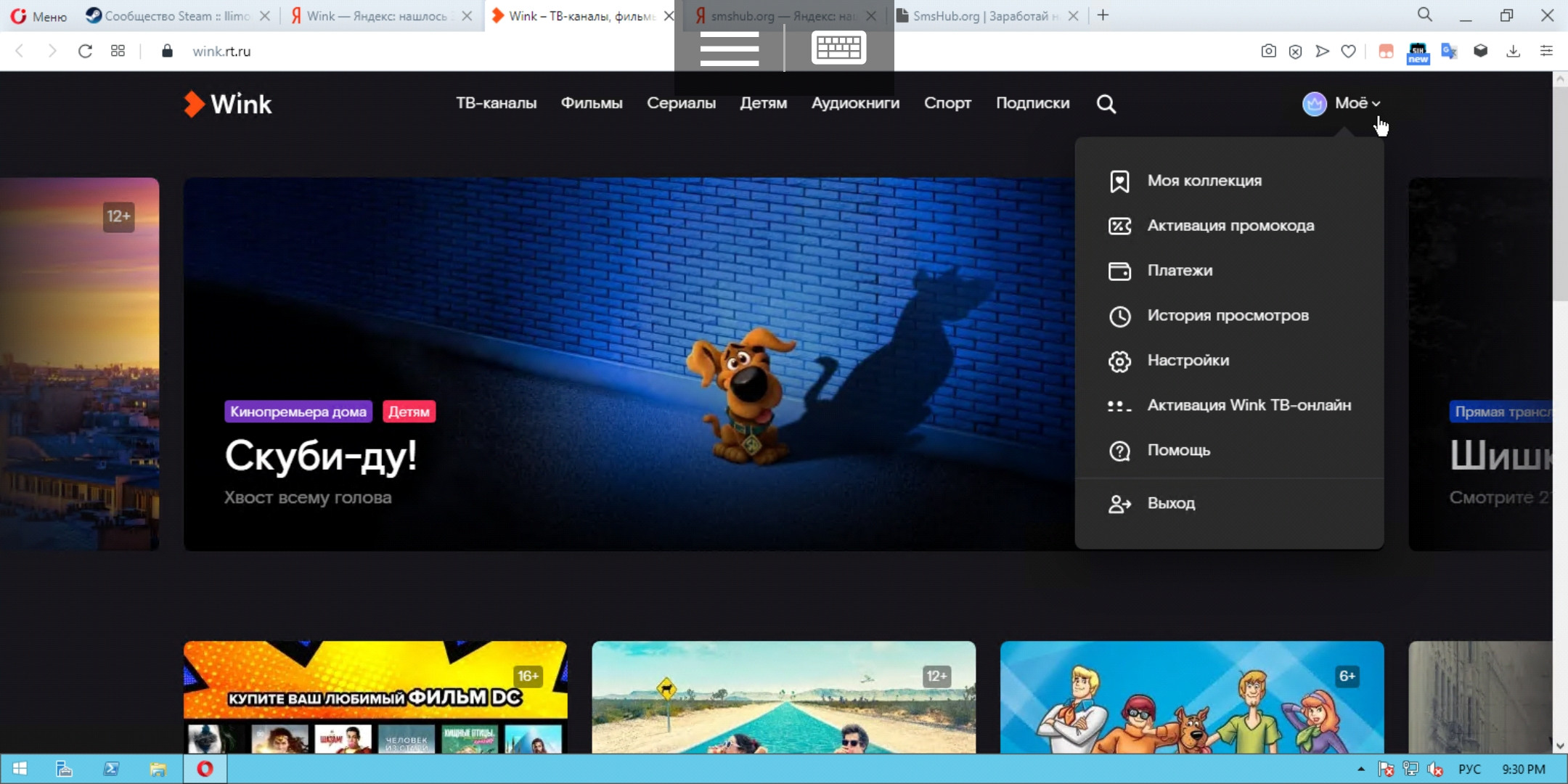This screenshot has width=1568, height=784.
Task: Click the Платежи wallet icon
Action: pyautogui.click(x=1119, y=271)
